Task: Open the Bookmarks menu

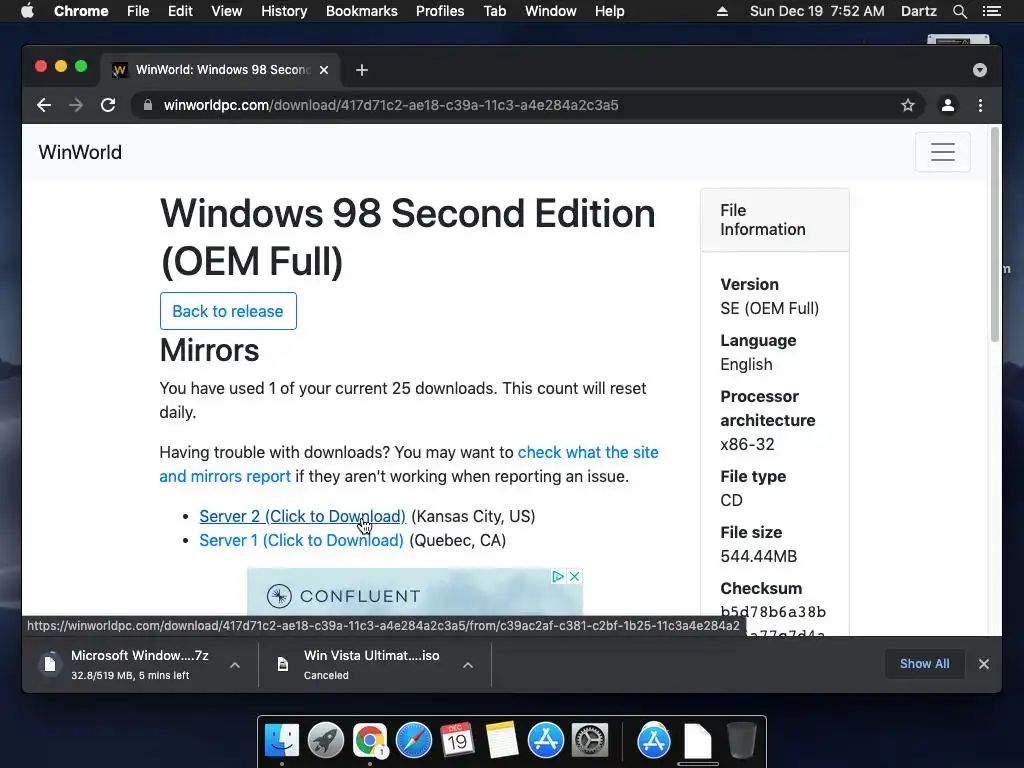Action: click(362, 11)
